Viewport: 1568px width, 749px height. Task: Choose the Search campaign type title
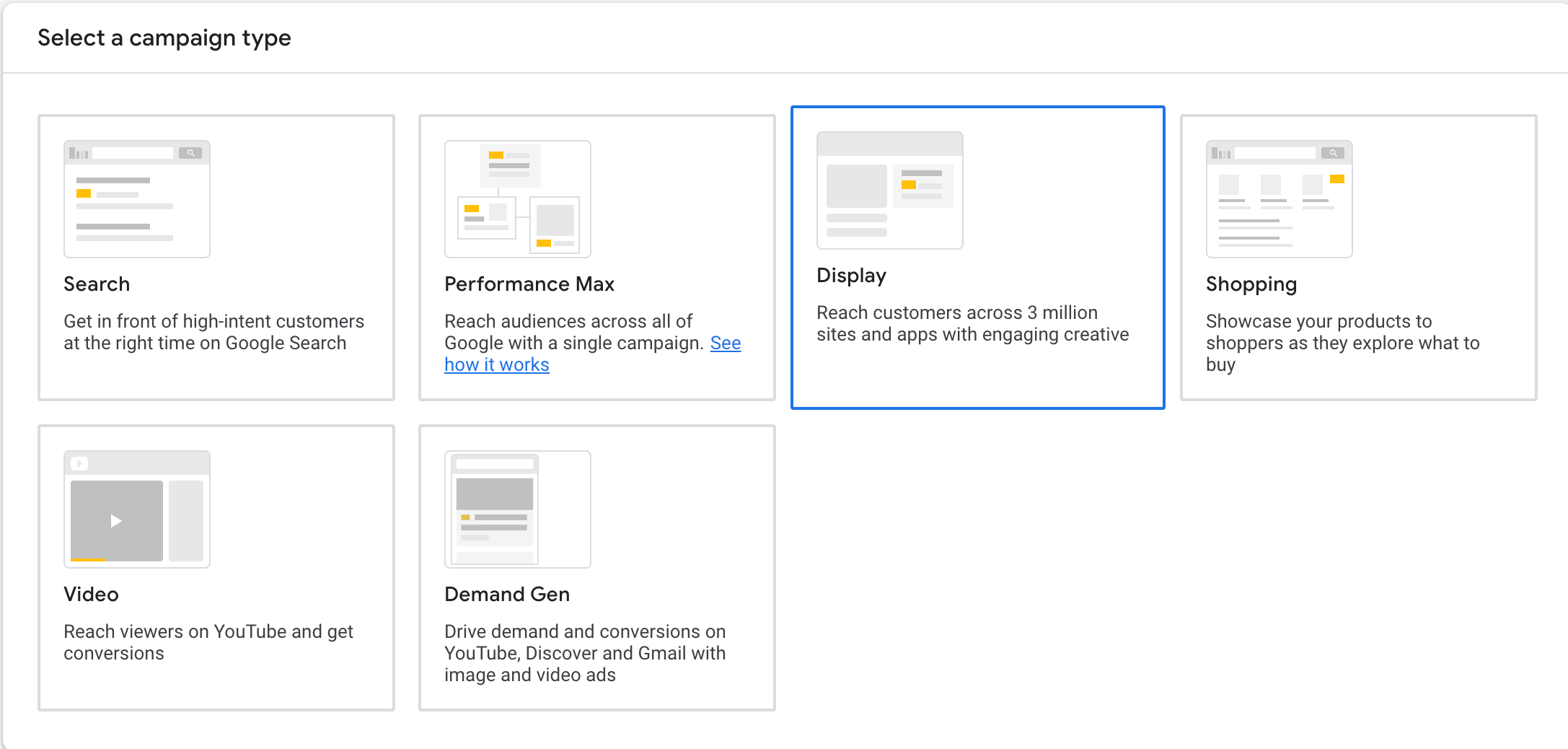point(97,284)
